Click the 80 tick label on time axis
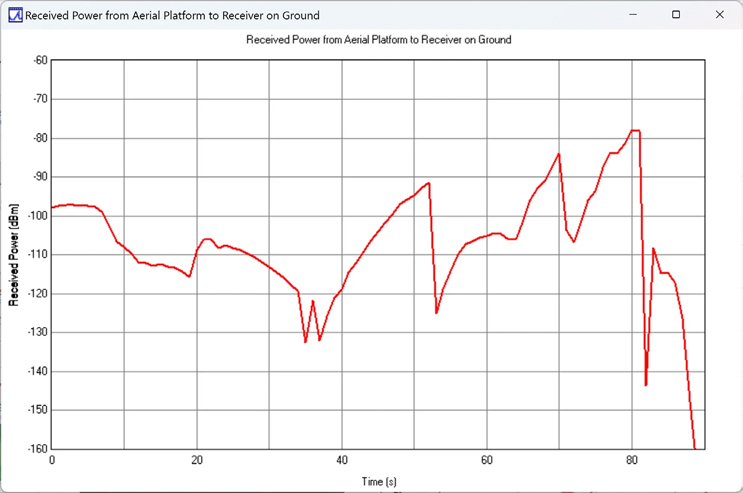The height and width of the screenshot is (493, 743). click(x=631, y=461)
